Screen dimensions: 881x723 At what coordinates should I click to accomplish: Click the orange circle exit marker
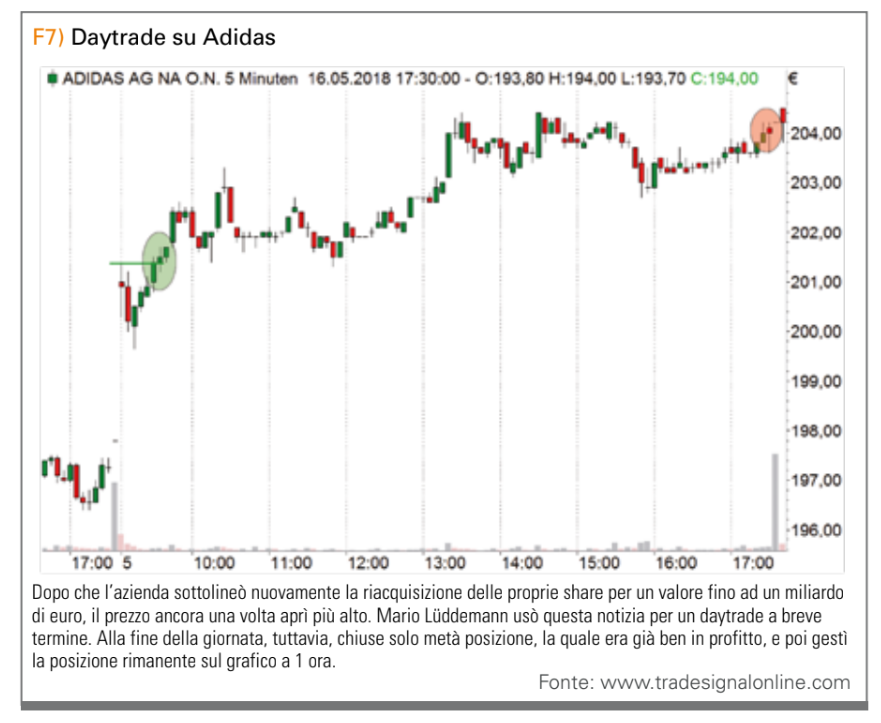[x=767, y=129]
